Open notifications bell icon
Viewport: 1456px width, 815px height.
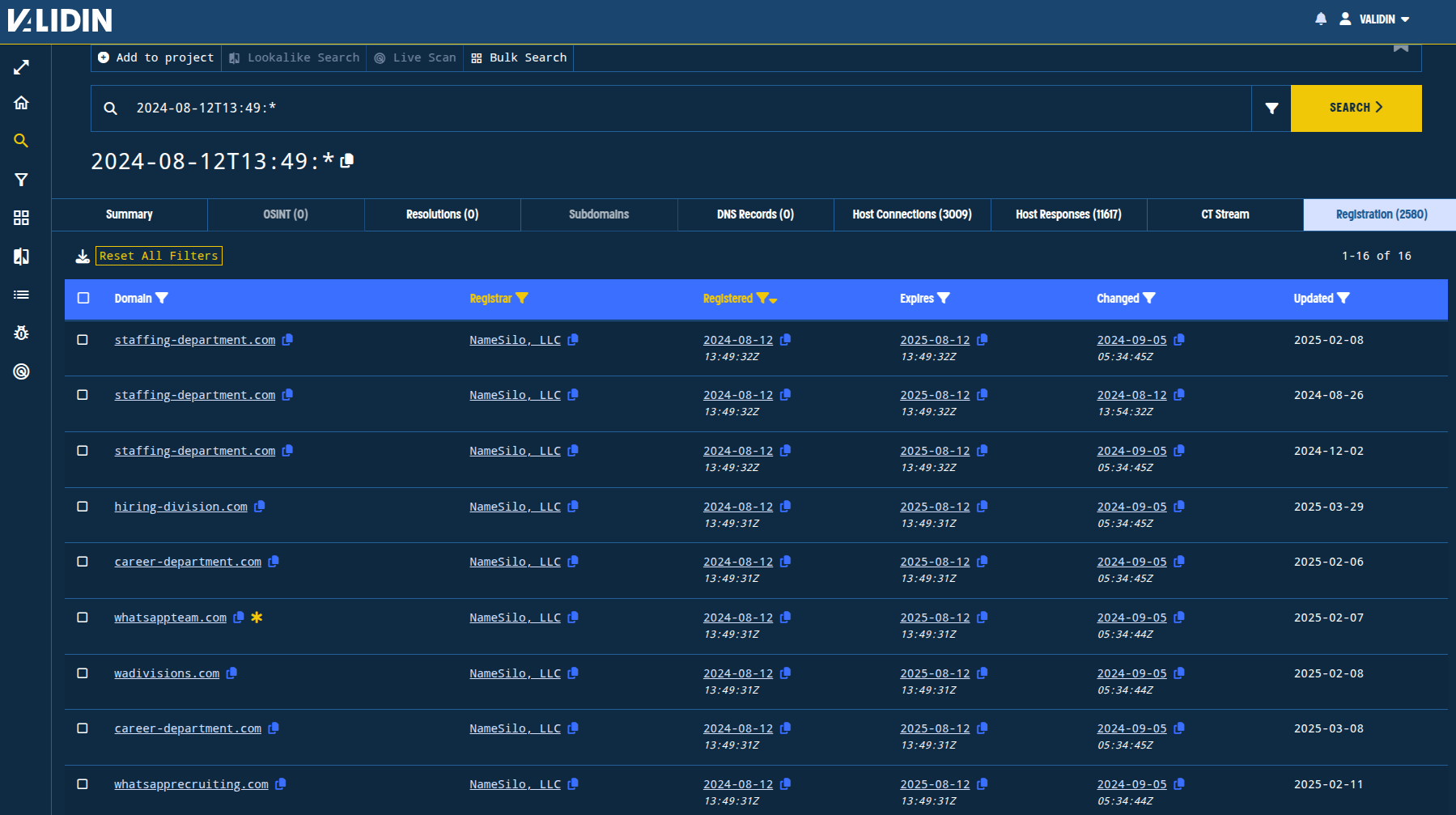click(1321, 19)
